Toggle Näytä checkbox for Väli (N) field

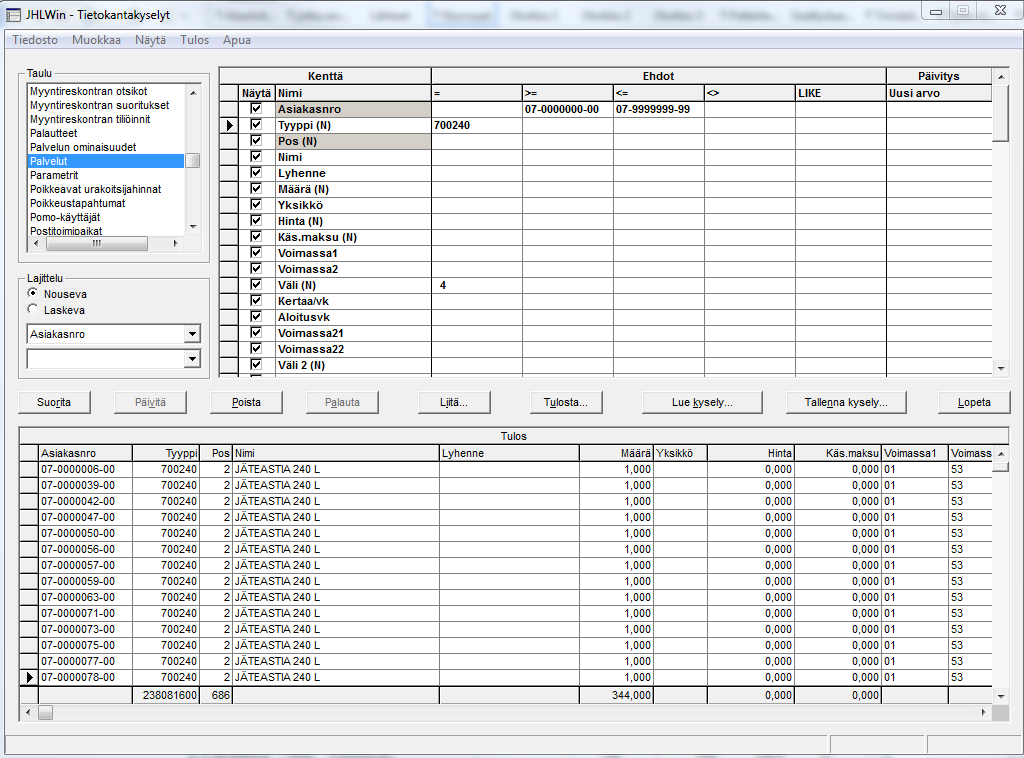tap(256, 285)
